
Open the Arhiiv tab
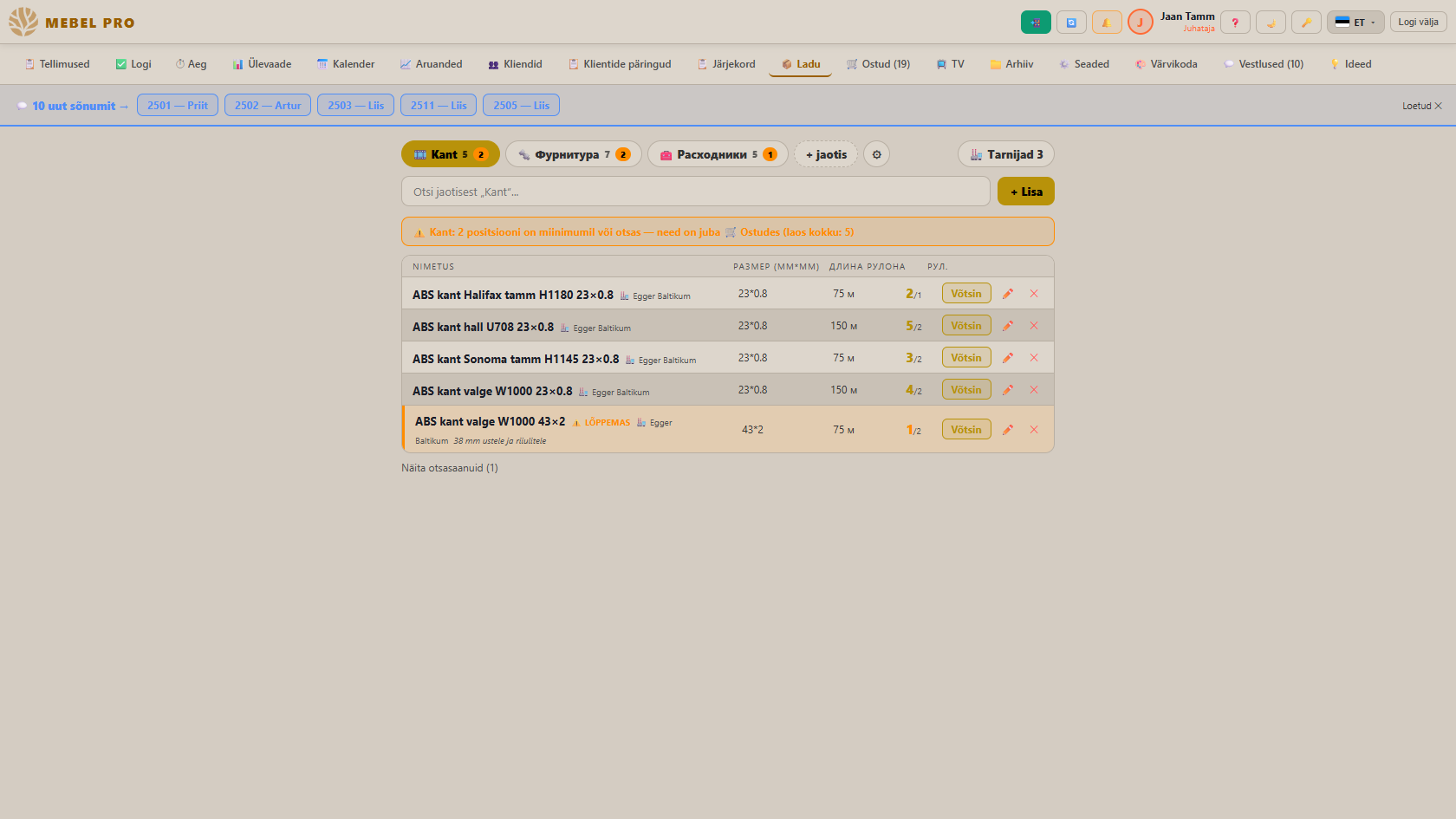pyautogui.click(x=1011, y=64)
